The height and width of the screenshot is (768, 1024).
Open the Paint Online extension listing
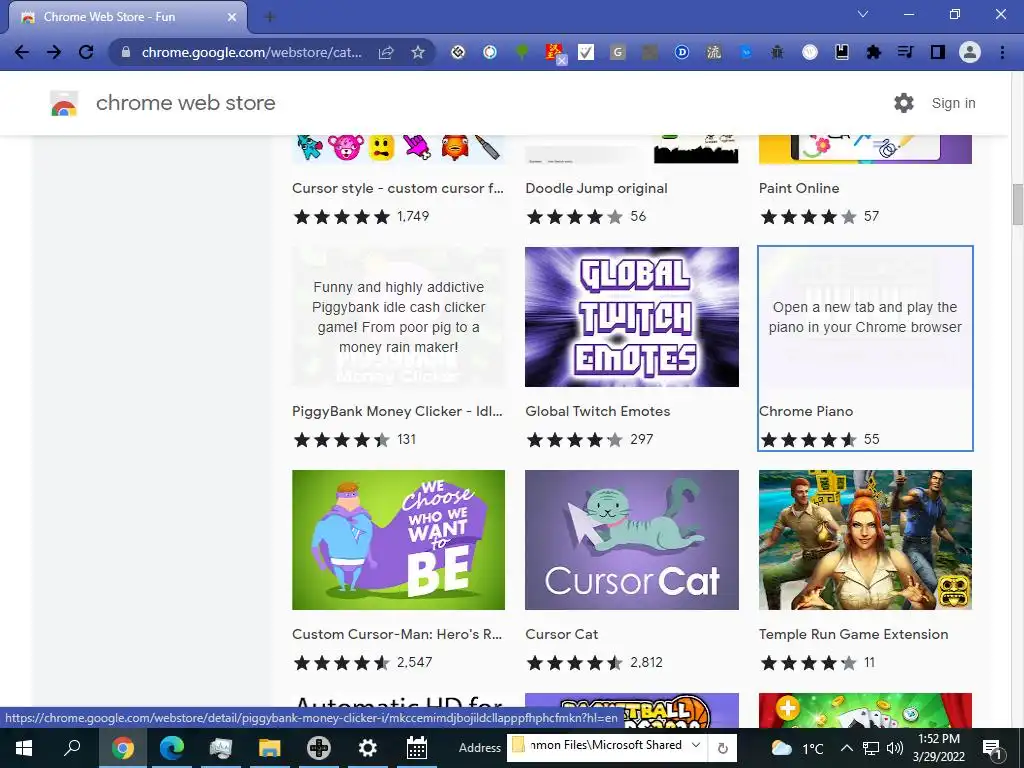click(799, 188)
